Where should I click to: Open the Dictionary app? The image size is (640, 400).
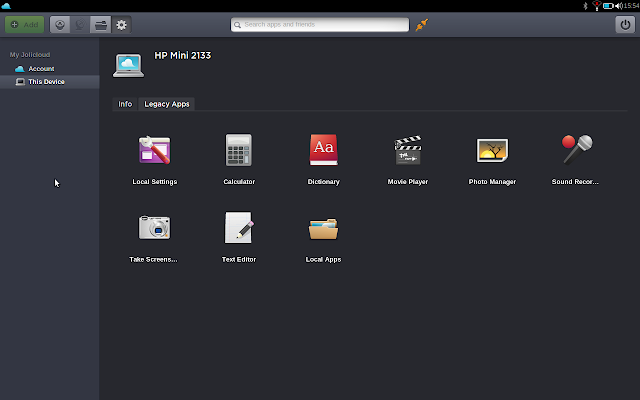323,150
